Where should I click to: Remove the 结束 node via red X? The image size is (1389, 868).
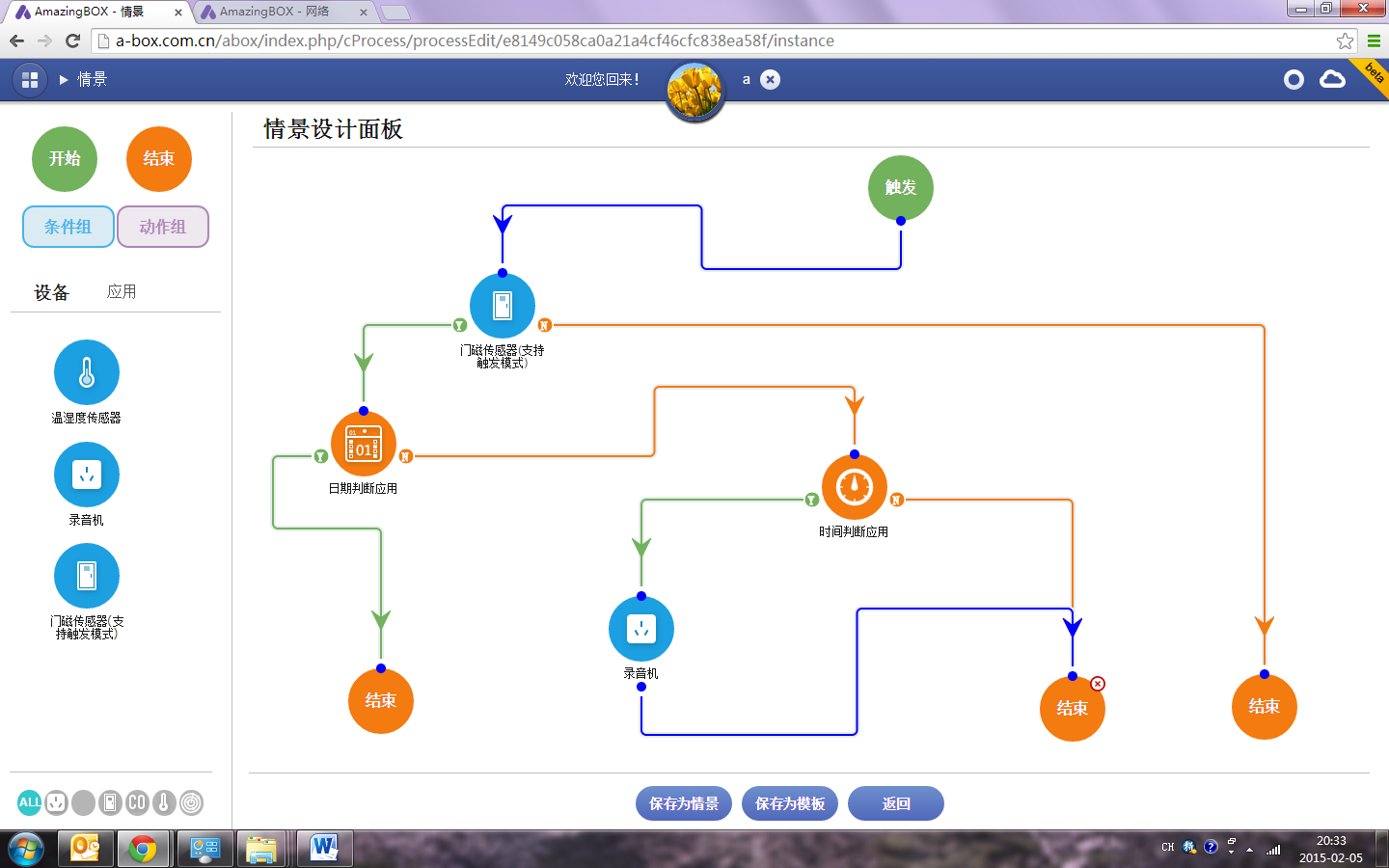coord(1098,684)
